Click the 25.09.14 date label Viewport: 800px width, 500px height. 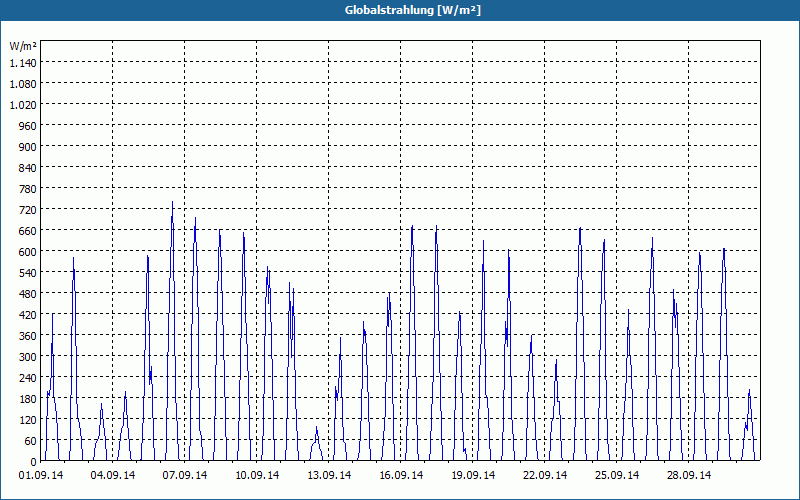pyautogui.click(x=616, y=475)
